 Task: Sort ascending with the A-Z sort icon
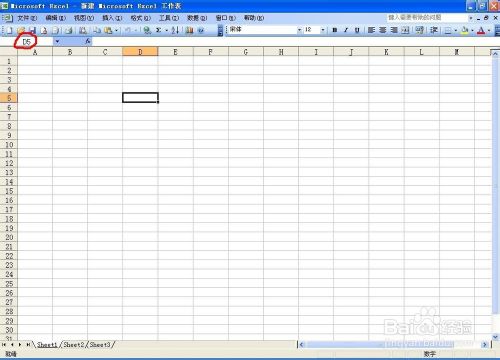pyautogui.click(x=175, y=30)
